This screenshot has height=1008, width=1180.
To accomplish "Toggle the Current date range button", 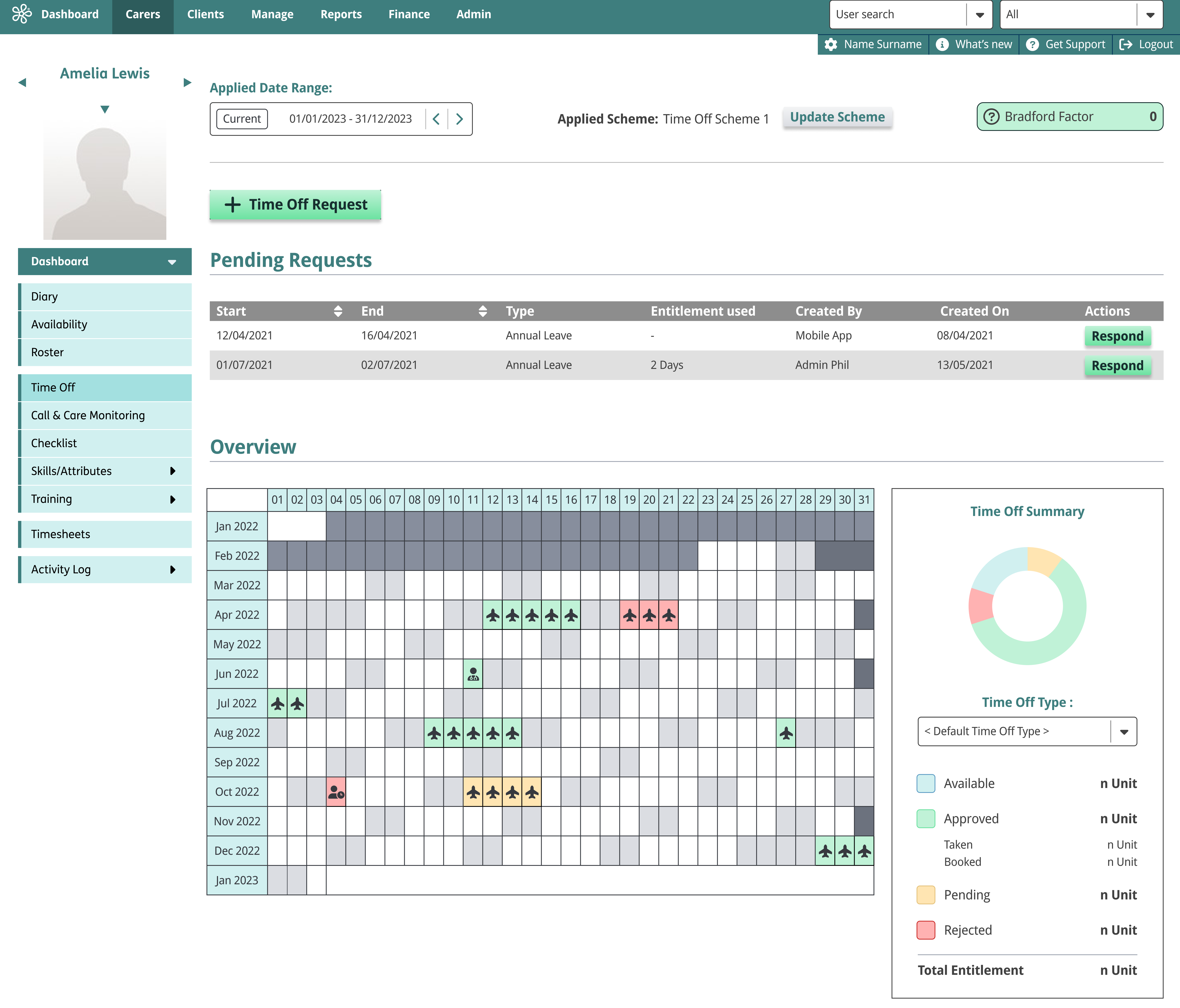I will [242, 119].
